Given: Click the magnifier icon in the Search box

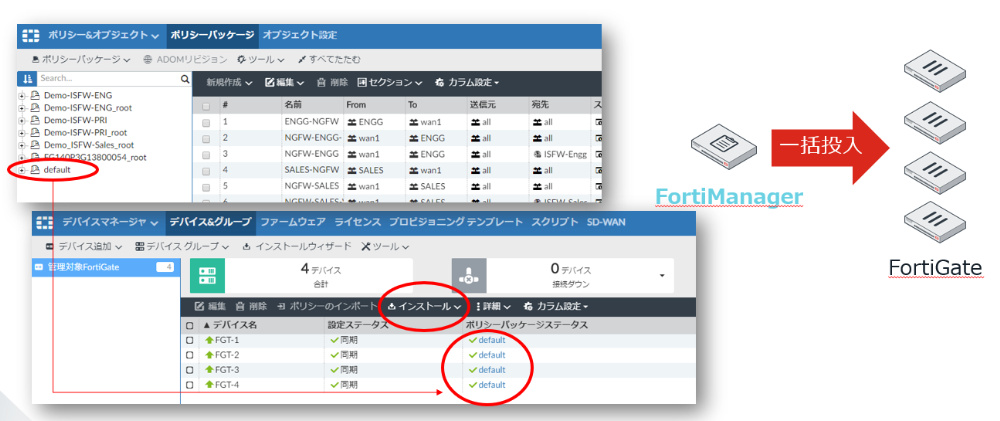Looking at the screenshot, I should [185, 79].
